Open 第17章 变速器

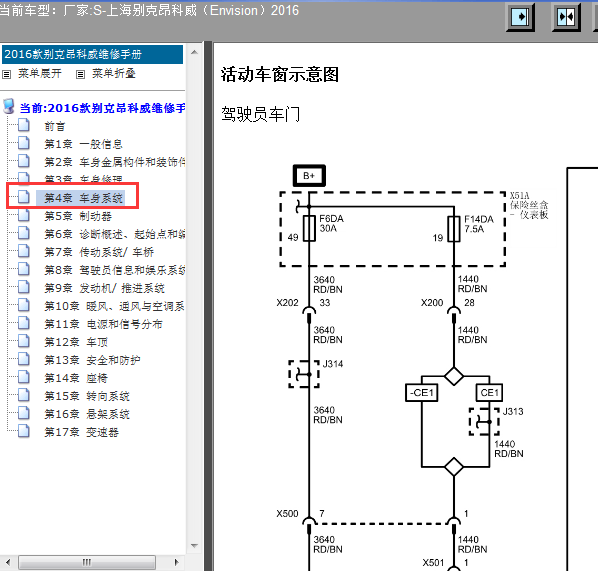click(82, 432)
